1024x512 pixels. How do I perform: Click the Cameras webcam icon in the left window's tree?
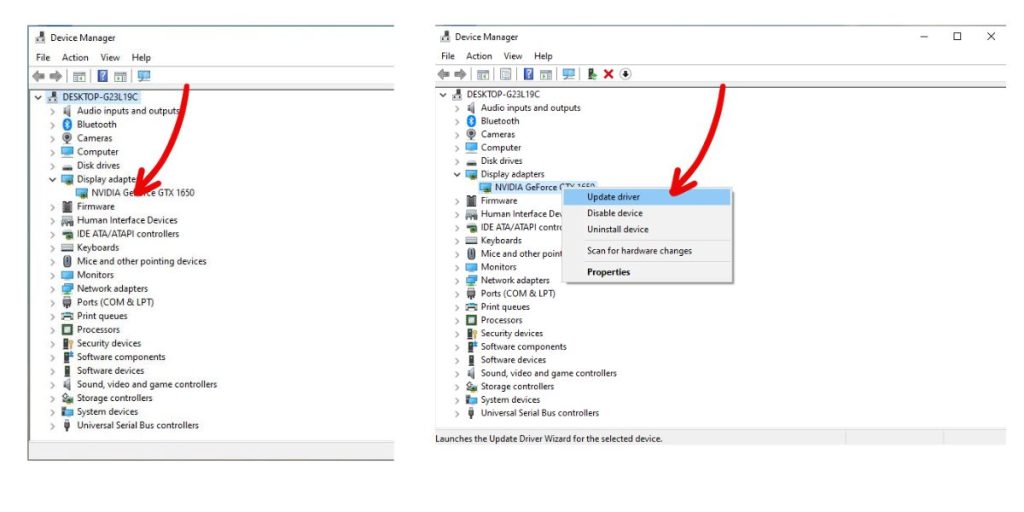click(67, 138)
